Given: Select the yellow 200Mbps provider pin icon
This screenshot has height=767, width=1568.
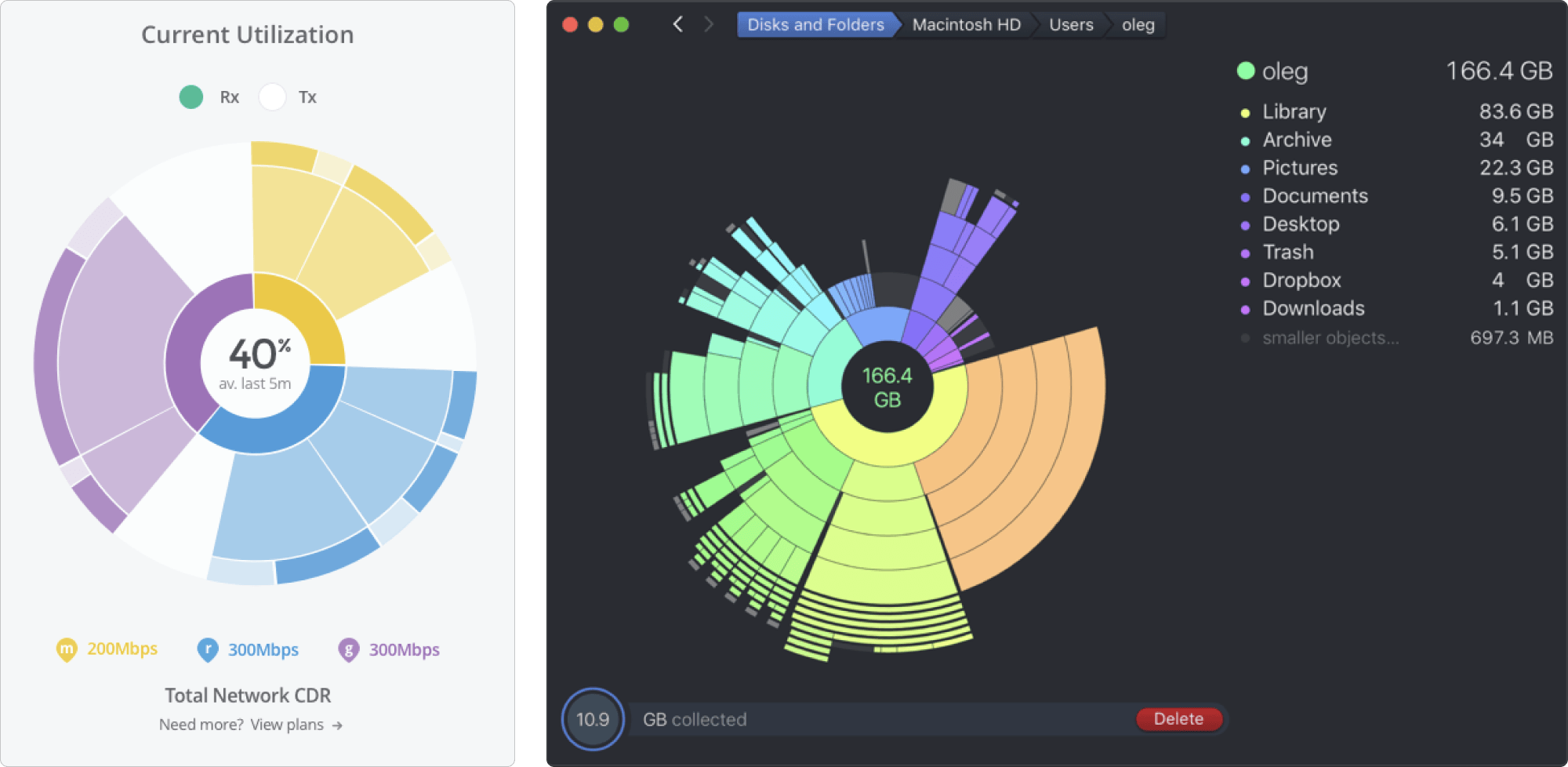Looking at the screenshot, I should 67,649.
